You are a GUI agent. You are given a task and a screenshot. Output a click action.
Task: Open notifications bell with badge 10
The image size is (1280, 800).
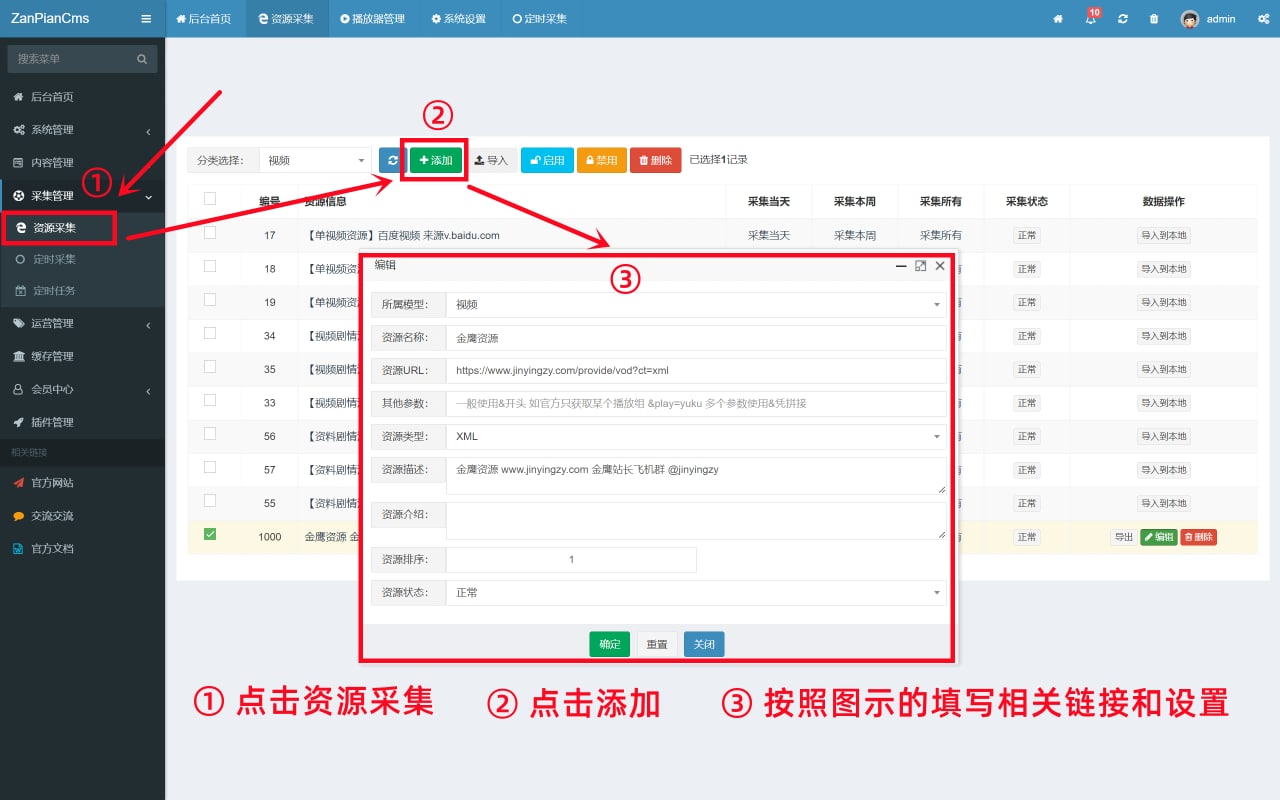pos(1090,19)
